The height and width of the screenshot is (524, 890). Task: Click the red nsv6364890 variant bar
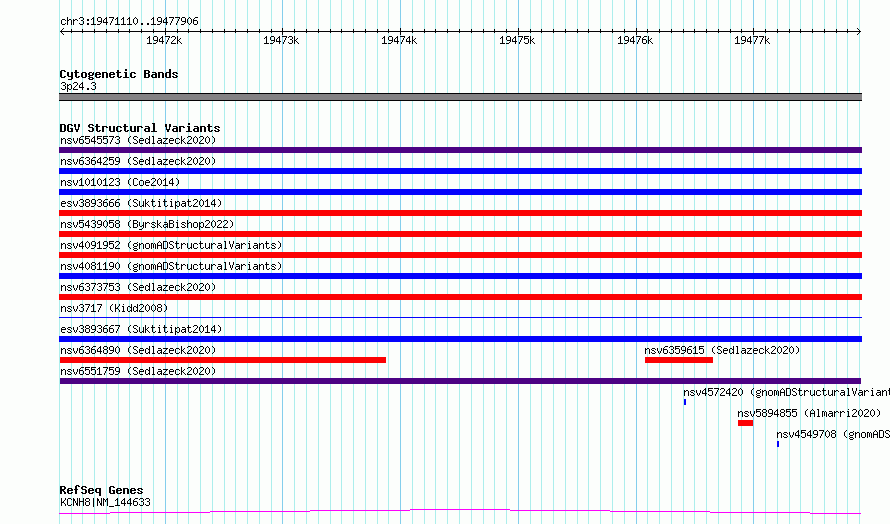point(222,360)
